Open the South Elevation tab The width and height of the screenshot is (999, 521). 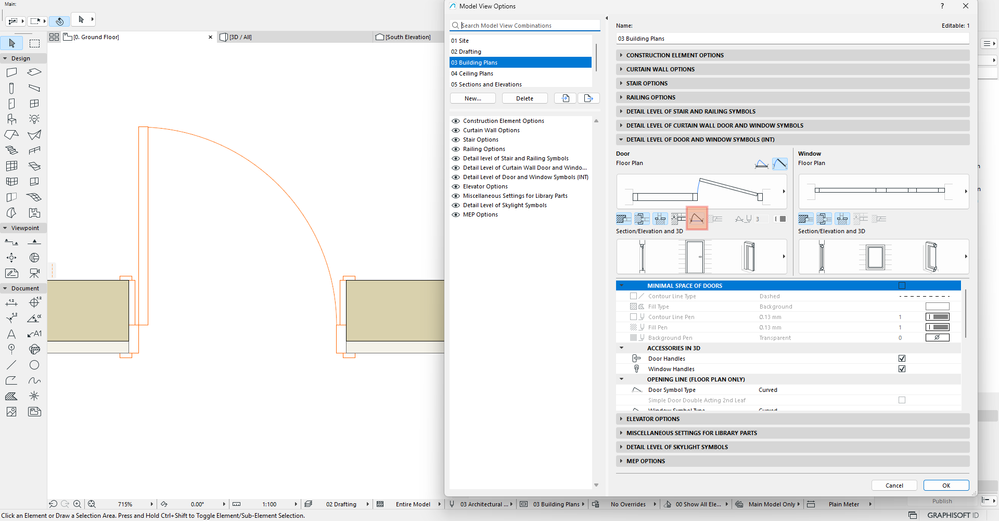pos(408,37)
